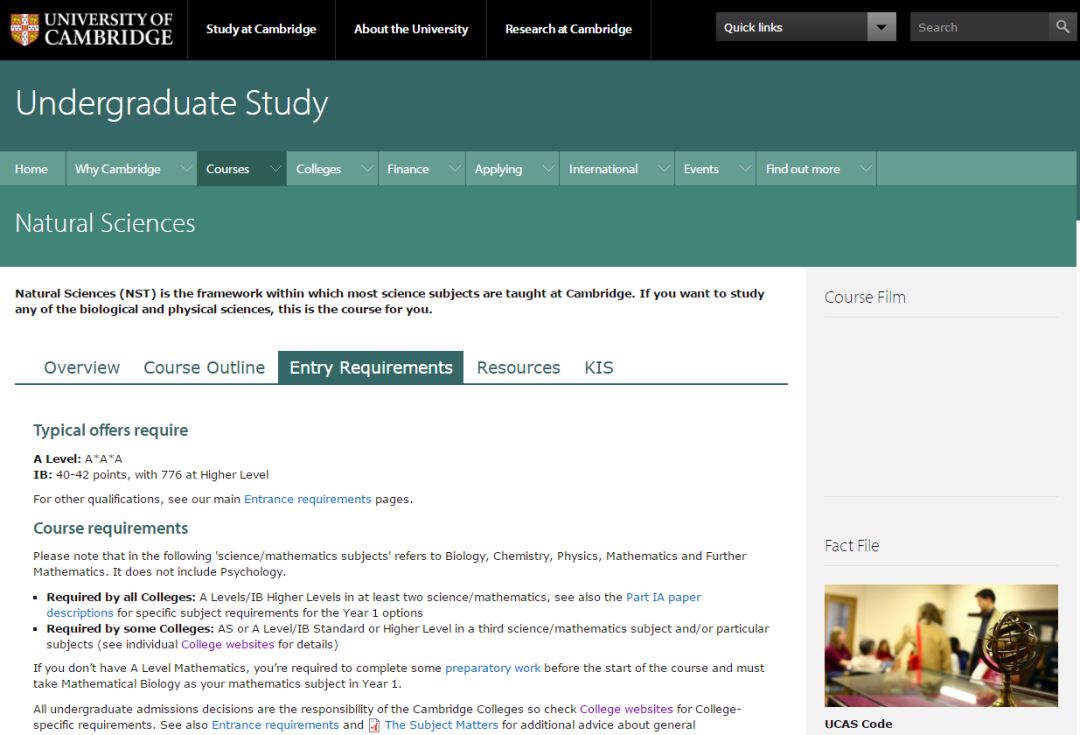The height and width of the screenshot is (735, 1080).
Task: Follow College websites link in Required by some Colleges
Action: coord(227,645)
